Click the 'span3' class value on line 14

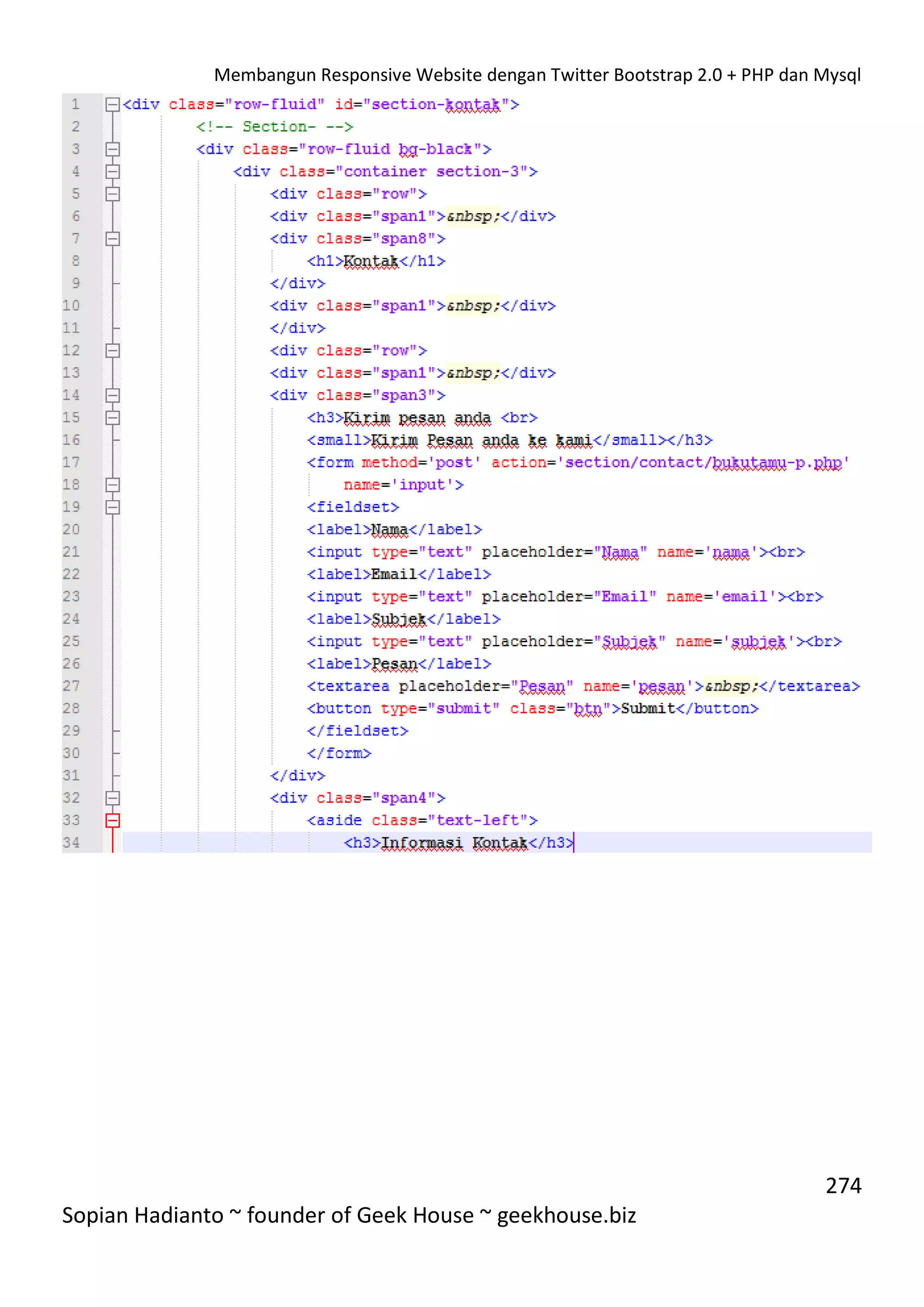[404, 395]
